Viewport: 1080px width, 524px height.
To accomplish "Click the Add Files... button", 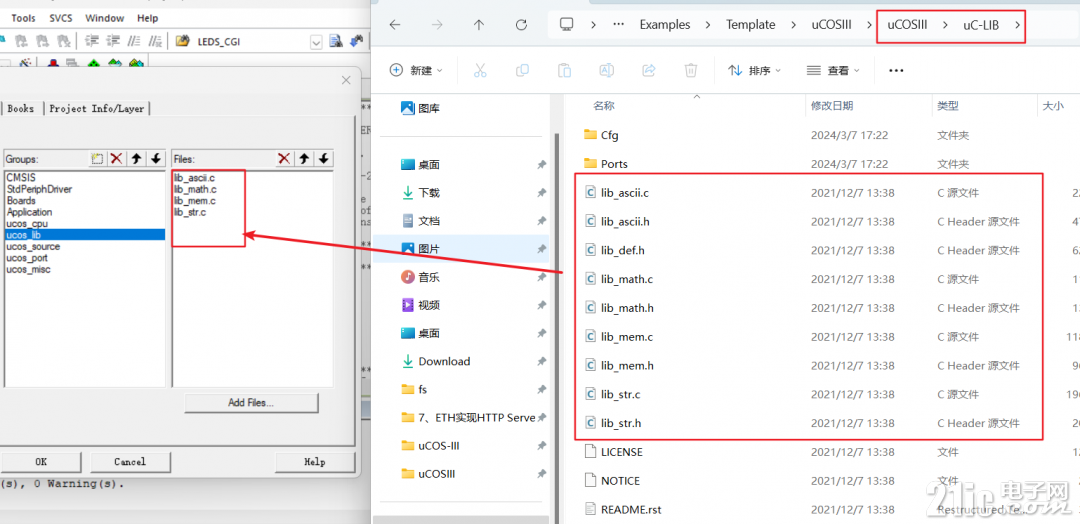I will (x=251, y=403).
